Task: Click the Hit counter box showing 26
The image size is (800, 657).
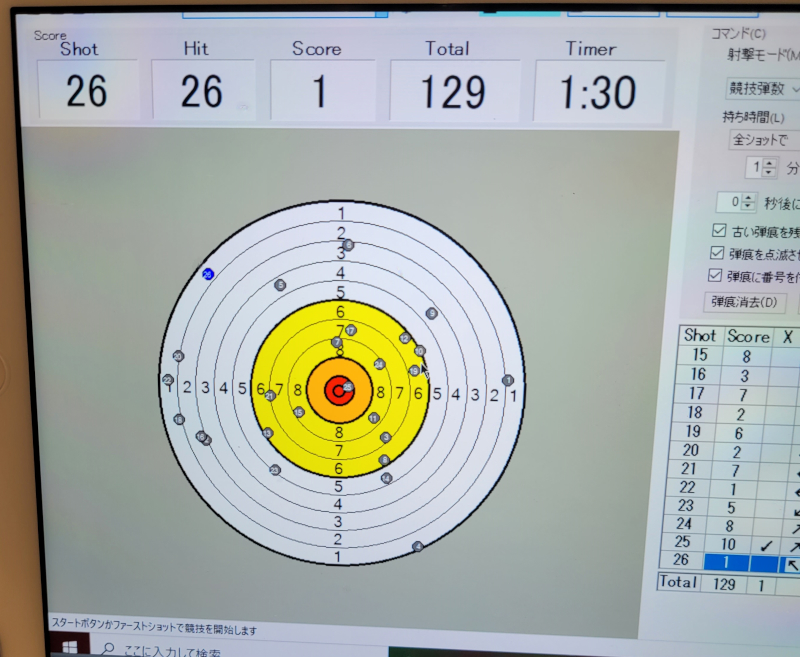Action: tap(203, 91)
